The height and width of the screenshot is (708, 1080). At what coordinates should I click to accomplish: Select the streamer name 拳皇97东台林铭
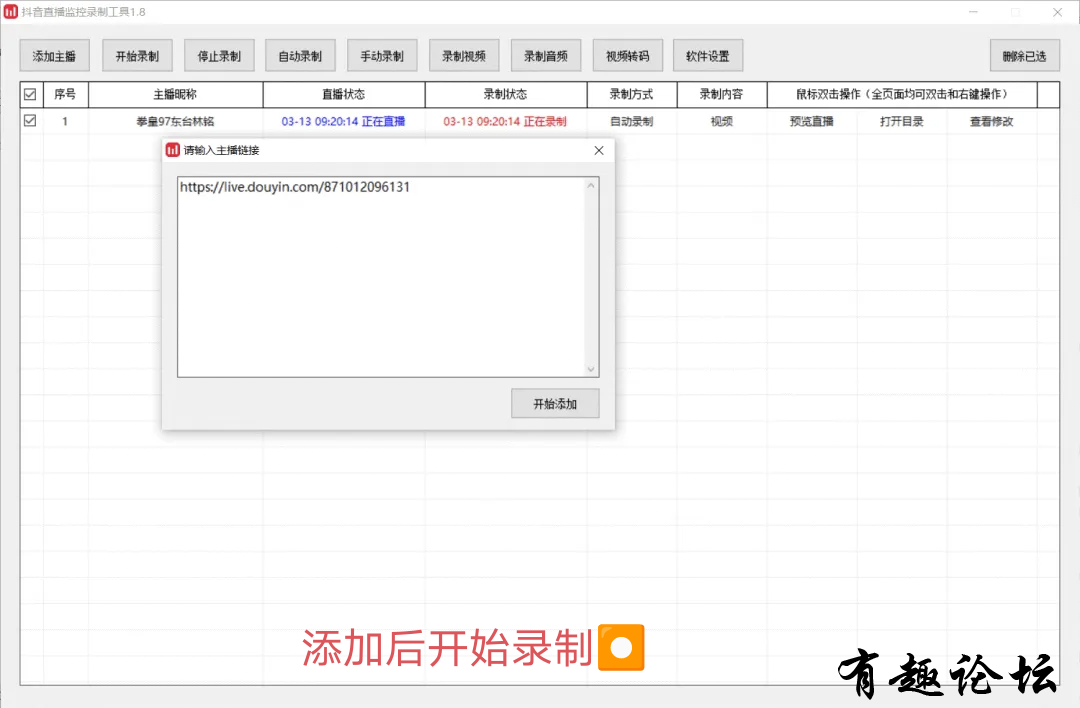click(x=176, y=121)
